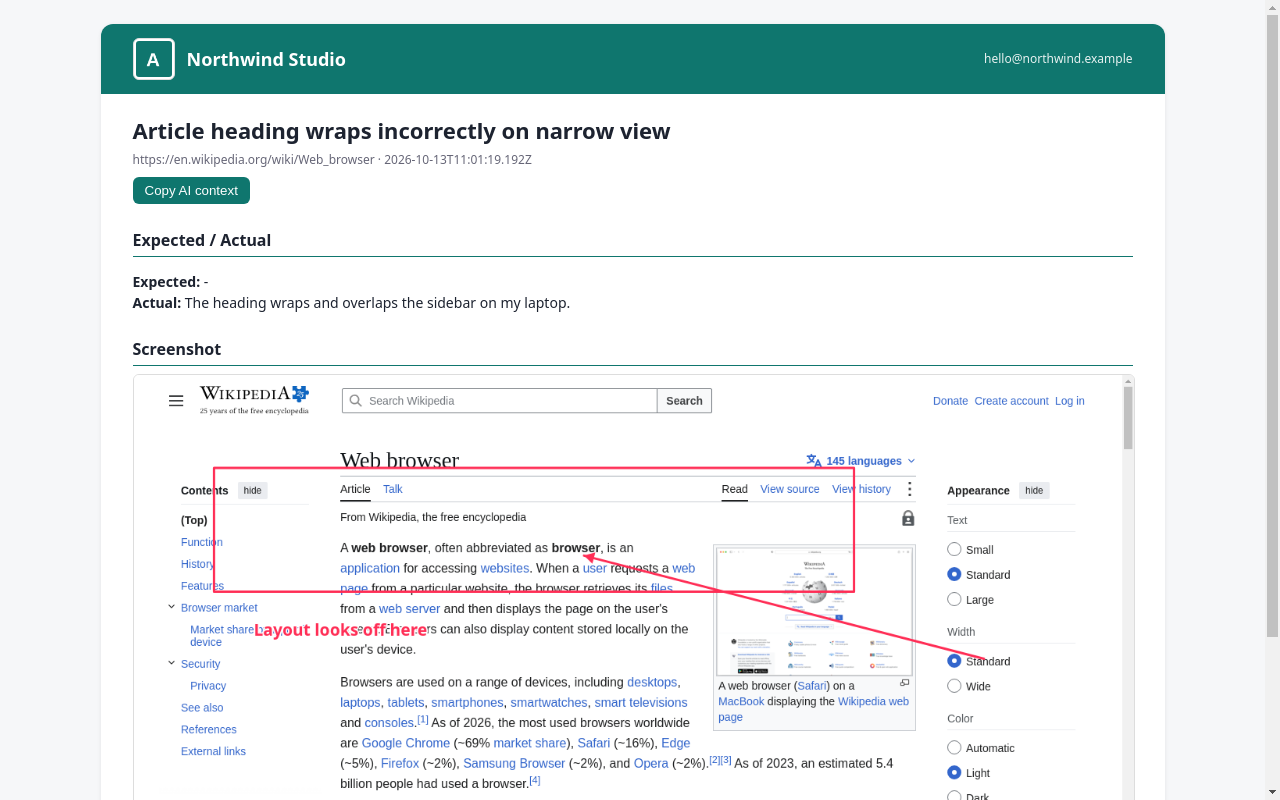Open the Wikipedia hamburger menu
The image size is (1280, 800).
tap(176, 401)
